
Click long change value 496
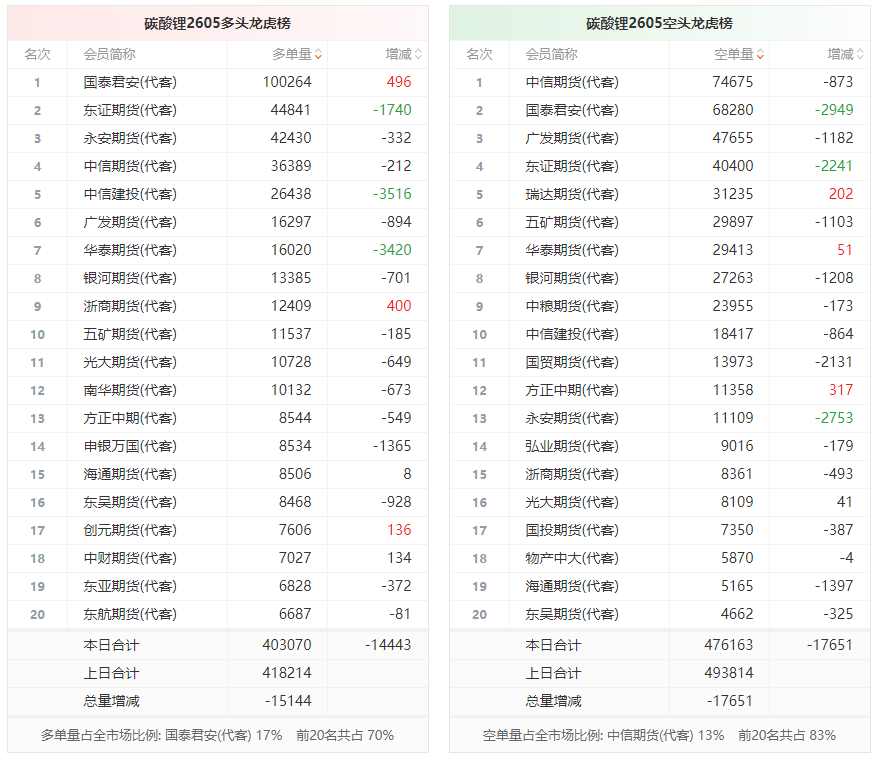pos(399,82)
